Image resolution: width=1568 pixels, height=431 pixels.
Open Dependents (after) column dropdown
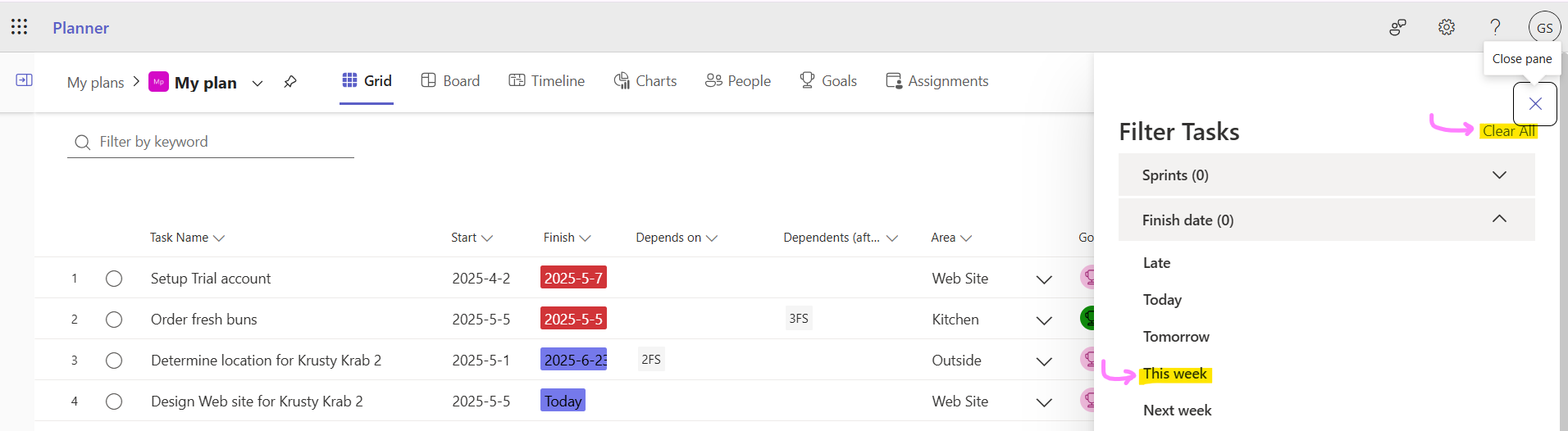tap(892, 238)
